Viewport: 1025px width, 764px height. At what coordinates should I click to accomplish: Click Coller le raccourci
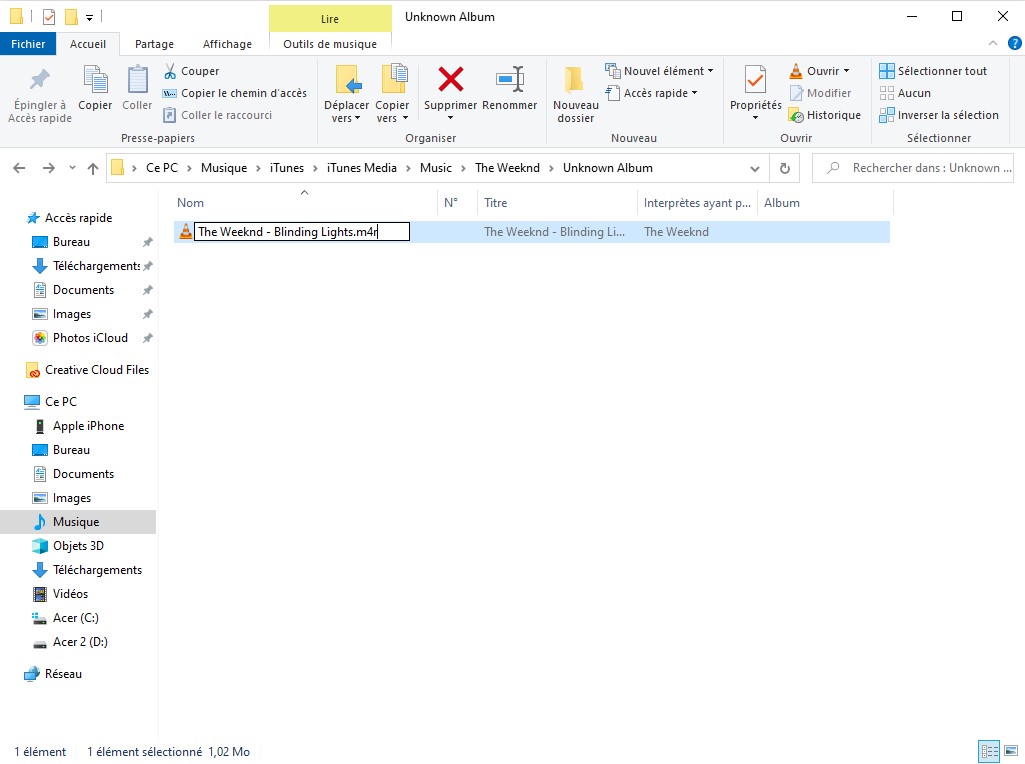(x=218, y=115)
